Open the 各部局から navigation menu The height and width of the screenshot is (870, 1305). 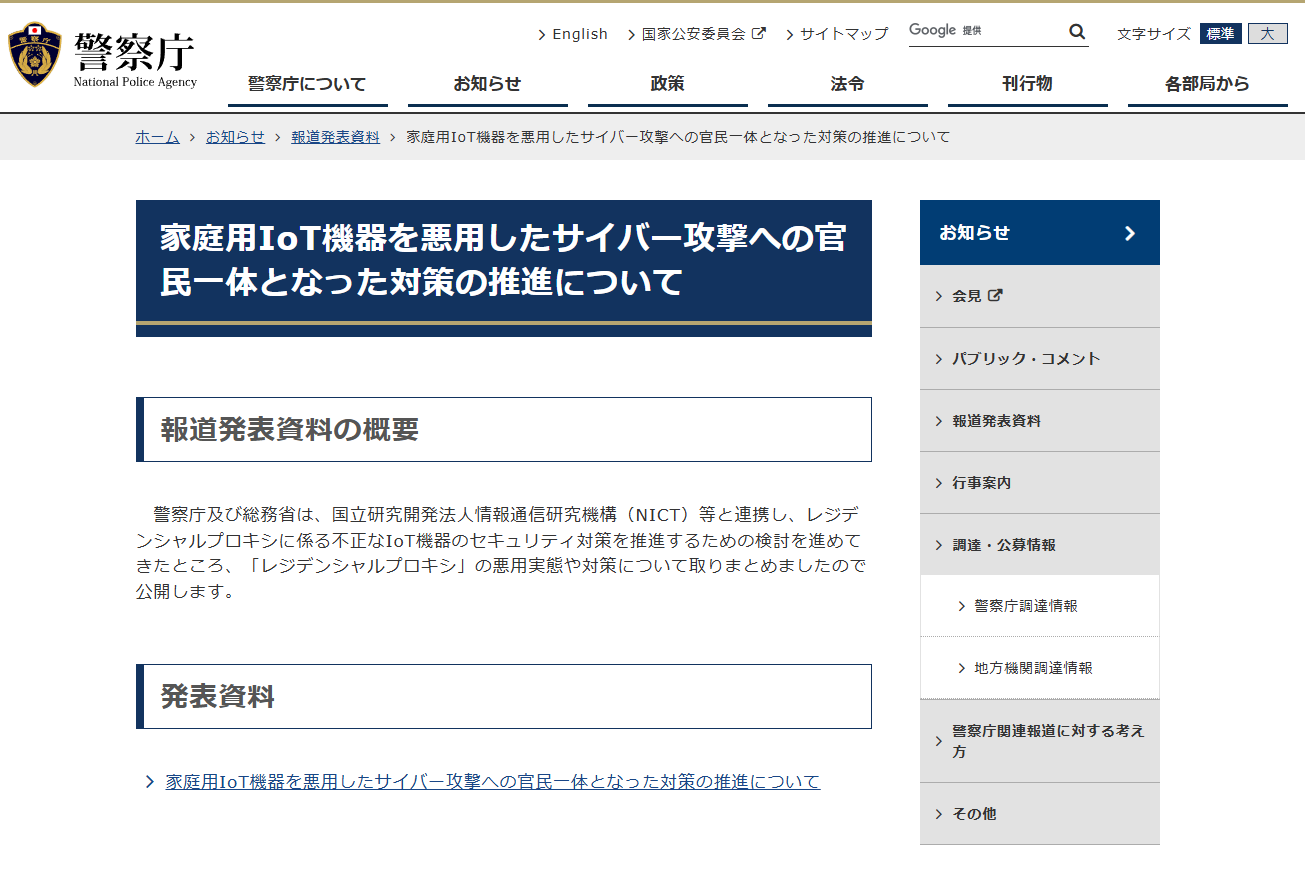pyautogui.click(x=1207, y=84)
